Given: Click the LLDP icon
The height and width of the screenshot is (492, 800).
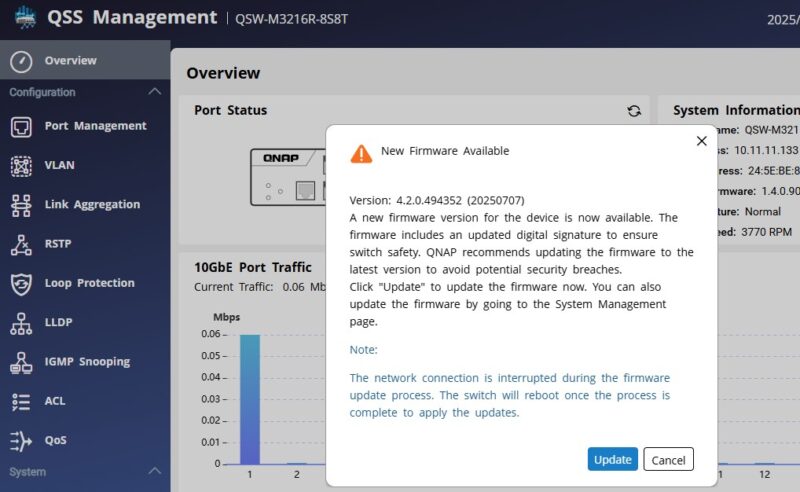Looking at the screenshot, I should pyautogui.click(x=21, y=323).
